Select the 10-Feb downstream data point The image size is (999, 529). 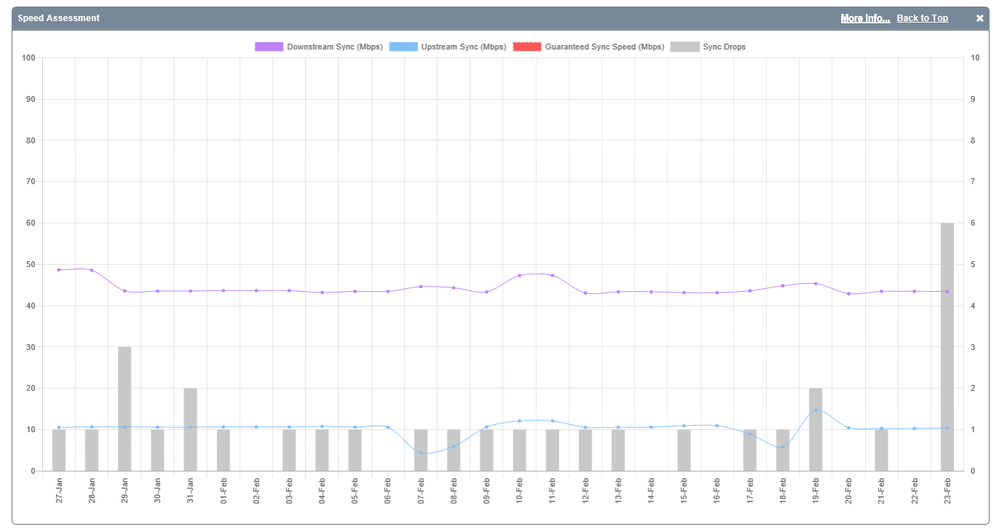click(519, 275)
